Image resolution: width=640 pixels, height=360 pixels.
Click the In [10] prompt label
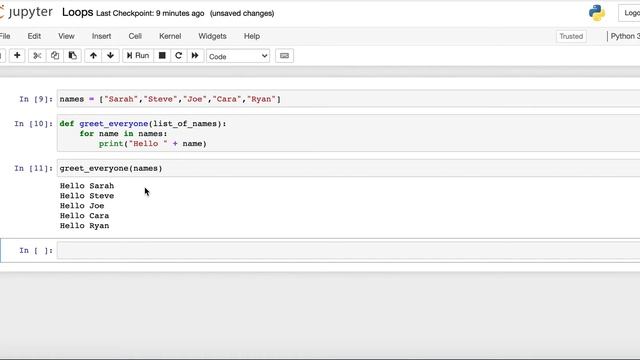pyautogui.click(x=33, y=124)
